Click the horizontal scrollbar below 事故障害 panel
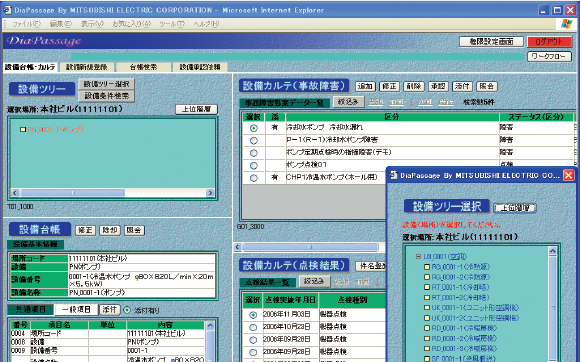The height and width of the screenshot is (362, 580). [311, 247]
